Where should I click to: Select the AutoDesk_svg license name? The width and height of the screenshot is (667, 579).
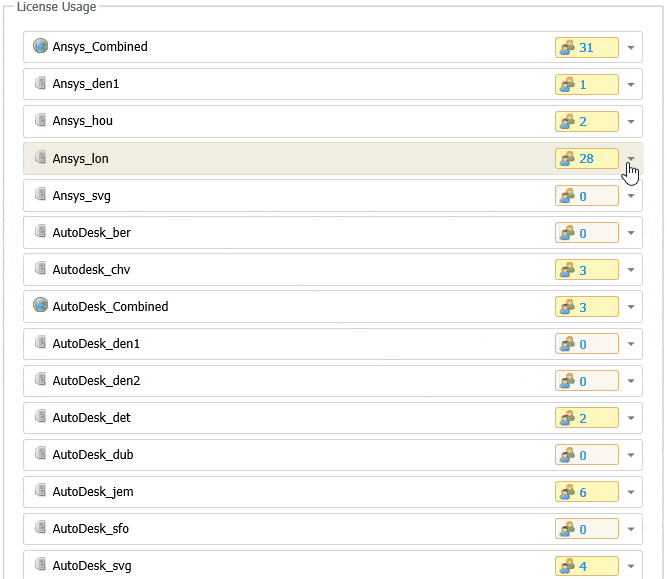pos(92,566)
